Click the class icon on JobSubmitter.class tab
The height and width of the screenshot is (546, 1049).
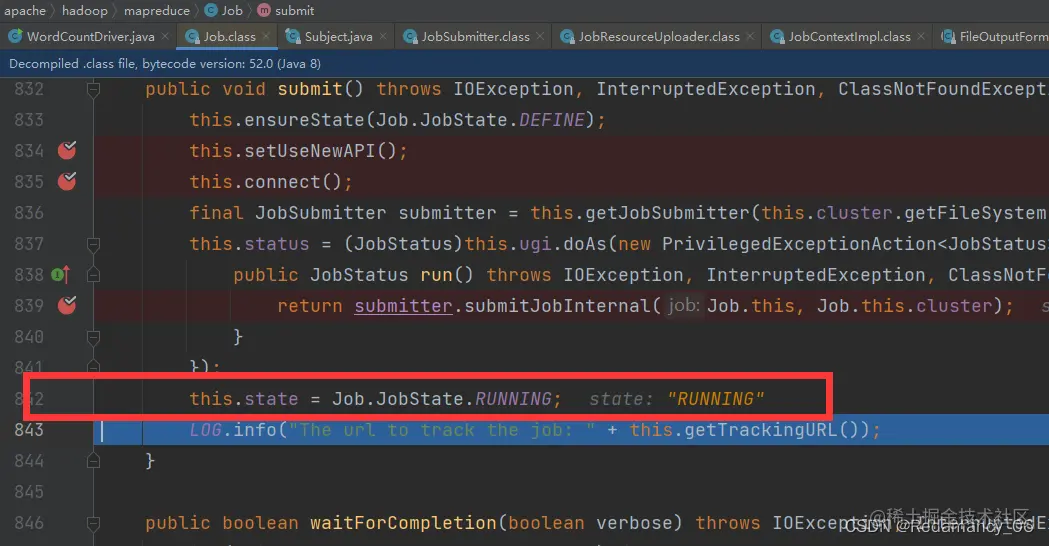[409, 37]
